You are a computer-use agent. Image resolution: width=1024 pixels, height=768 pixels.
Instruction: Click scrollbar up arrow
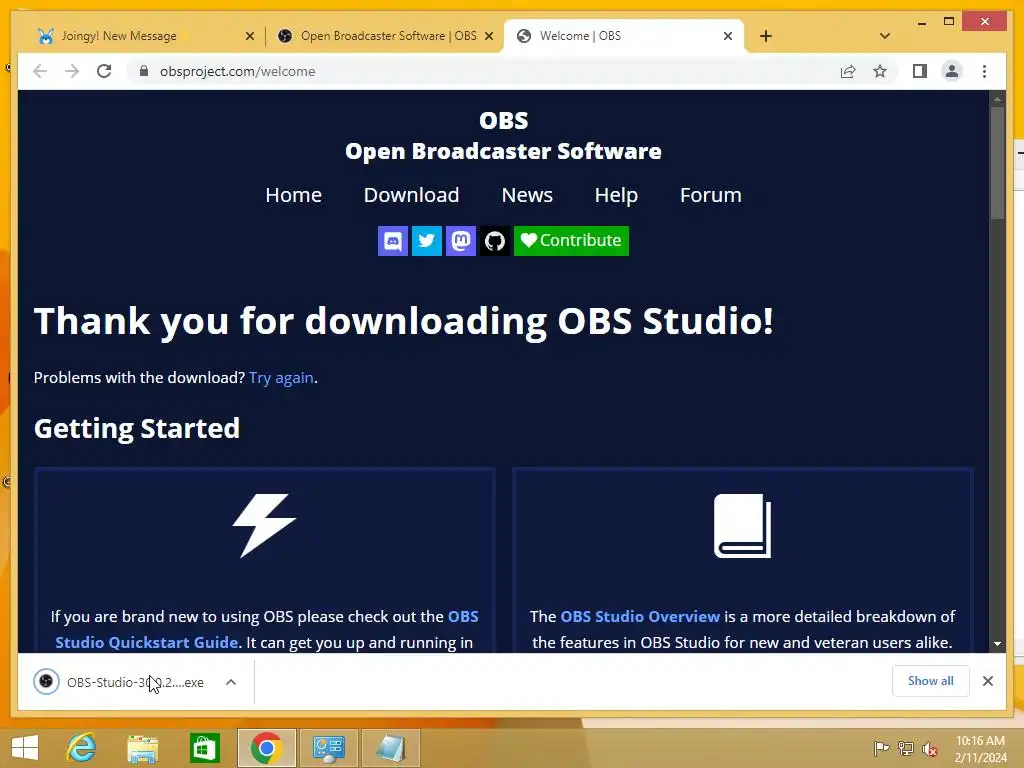click(997, 99)
